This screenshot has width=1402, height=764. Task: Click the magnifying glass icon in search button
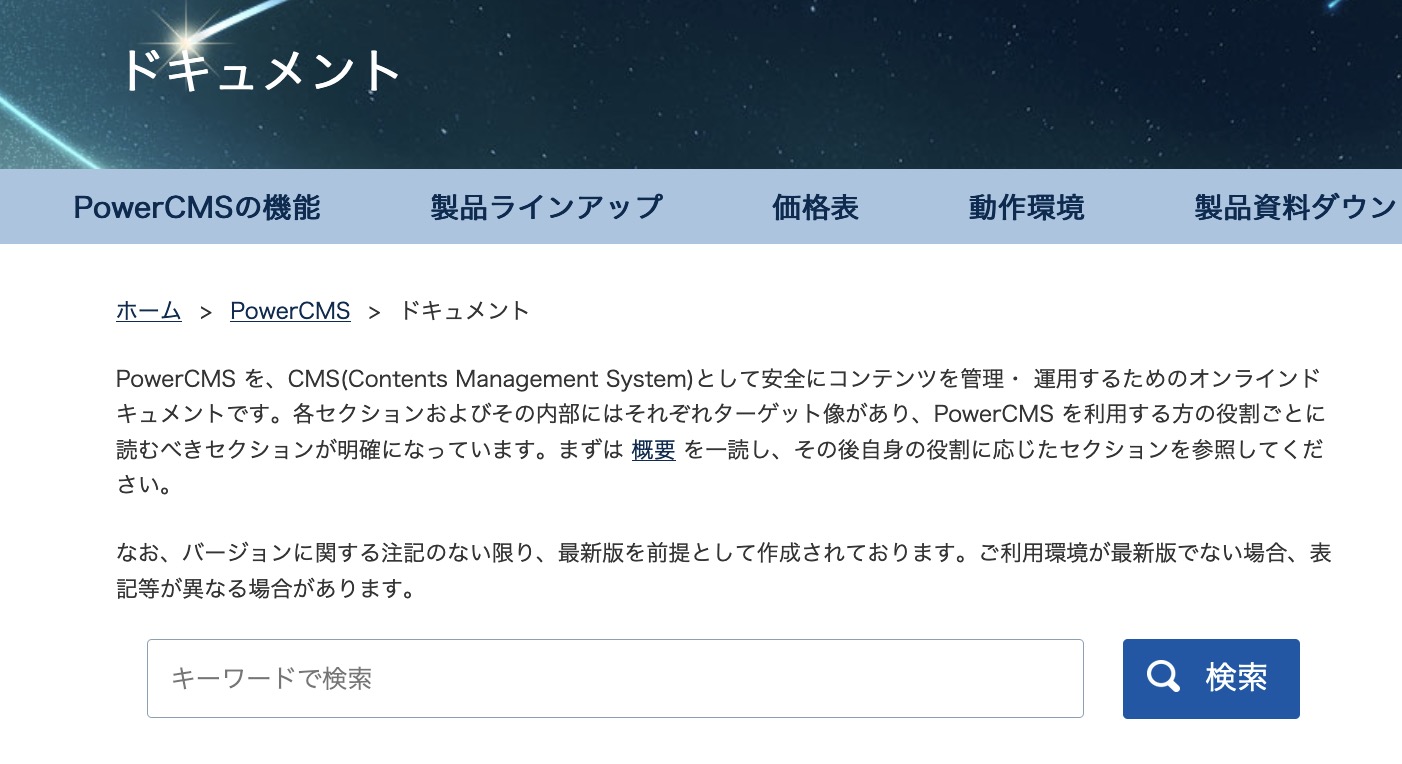click(1163, 677)
